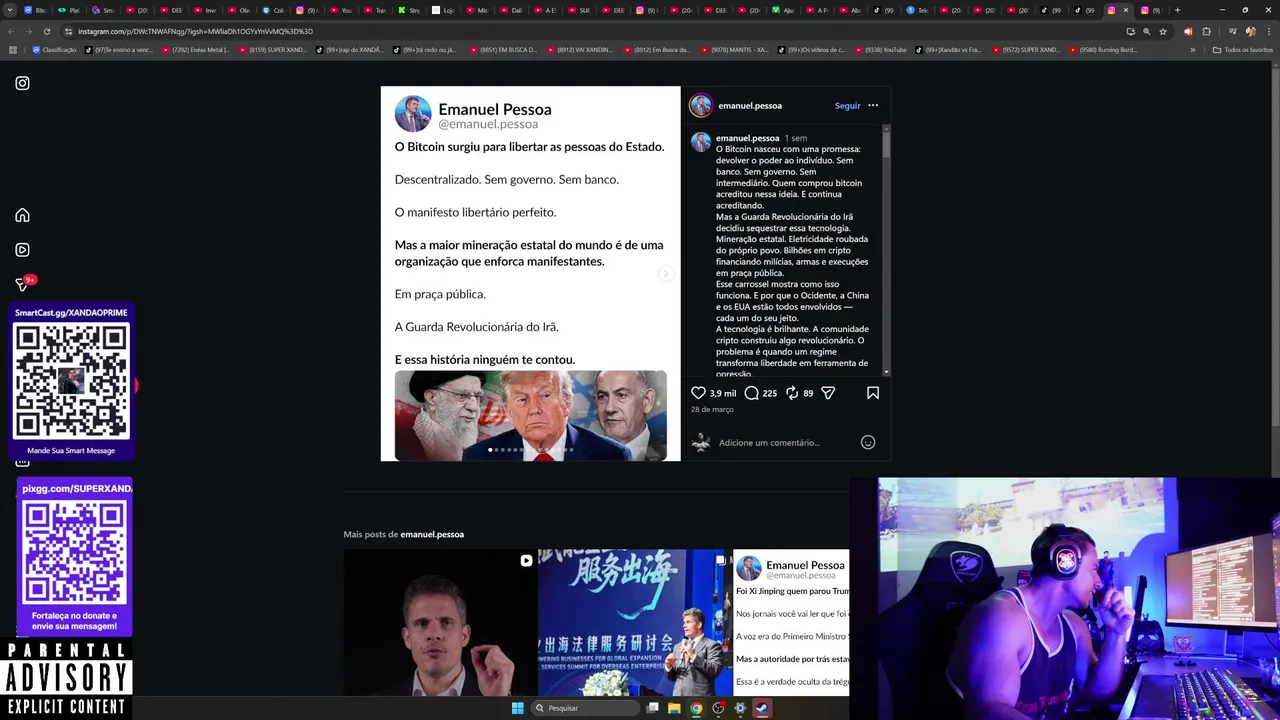Open the emoji picker in comment box
The image size is (1280, 720).
[x=868, y=442]
